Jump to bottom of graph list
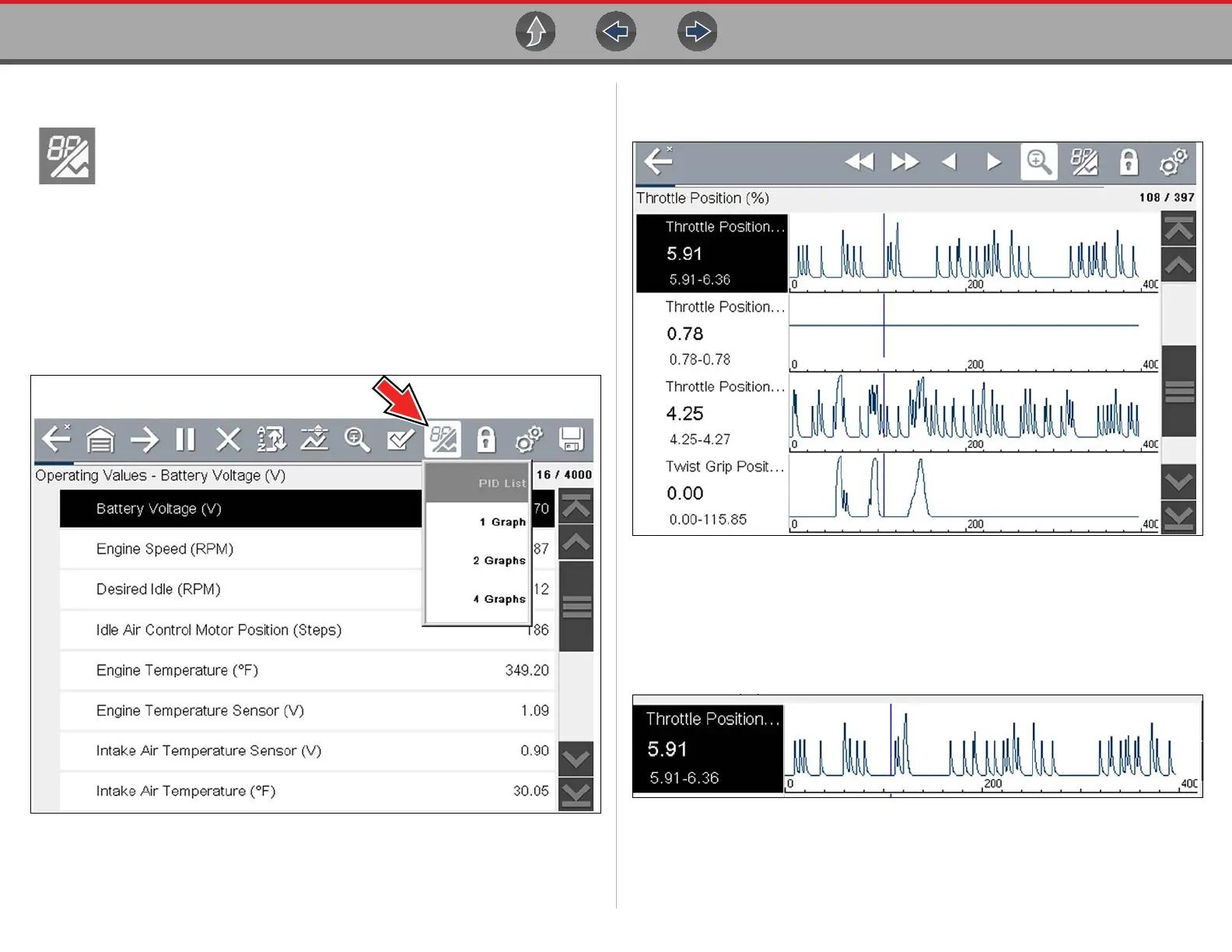This screenshot has height=952, width=1232. (1178, 516)
